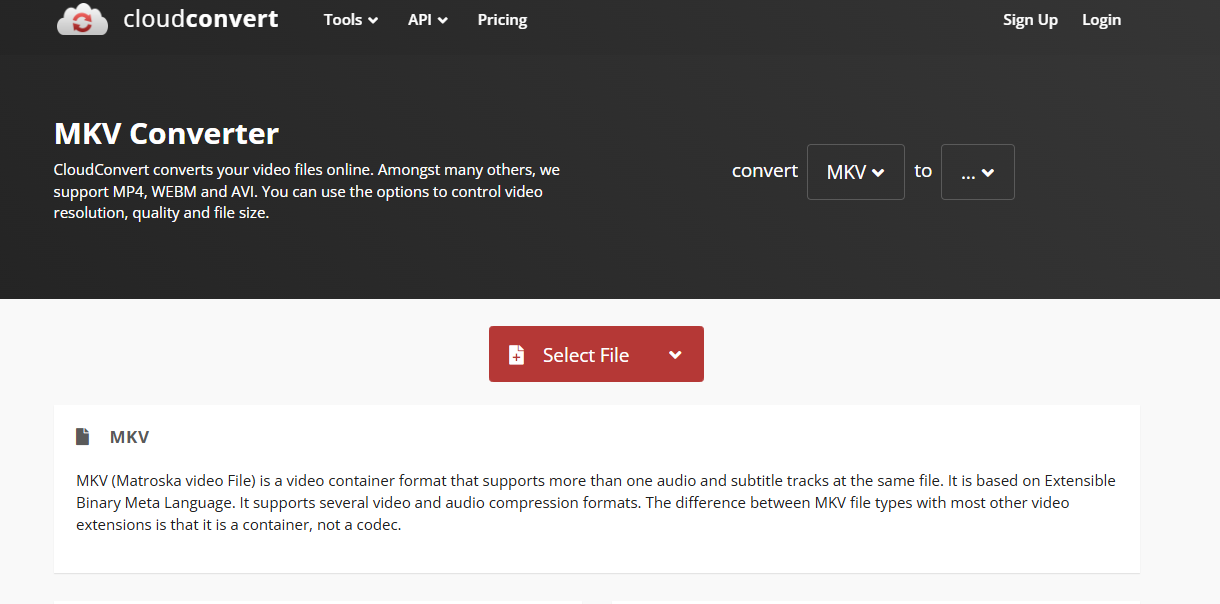
Task: Expand the Select File source options arrow
Action: (675, 355)
